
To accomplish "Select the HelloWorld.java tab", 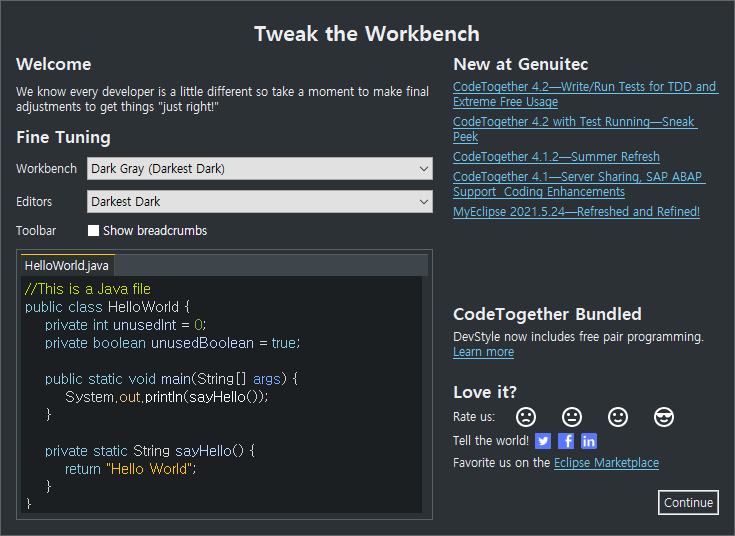I will 67,265.
